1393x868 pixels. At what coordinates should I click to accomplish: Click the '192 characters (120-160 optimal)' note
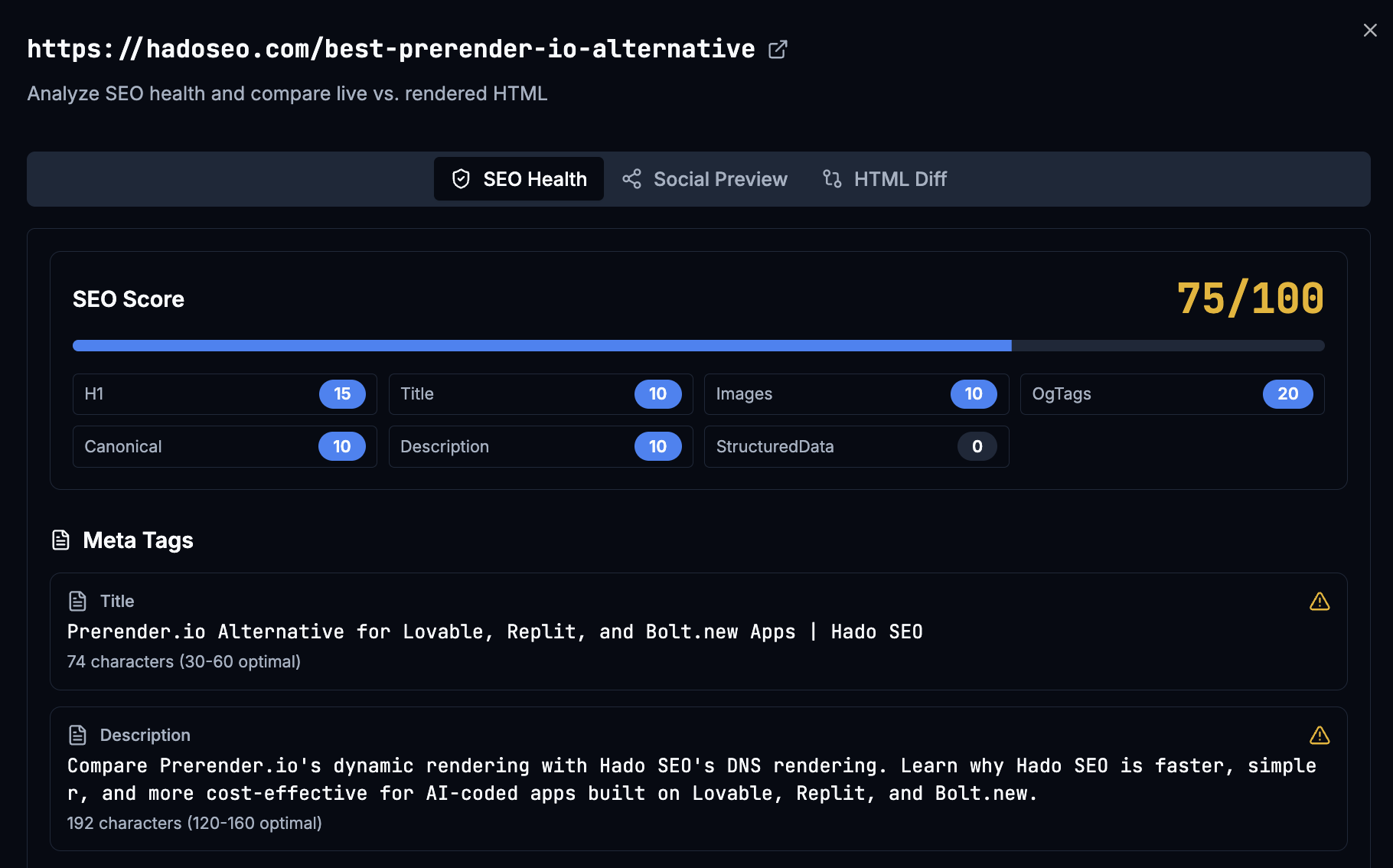click(x=194, y=824)
